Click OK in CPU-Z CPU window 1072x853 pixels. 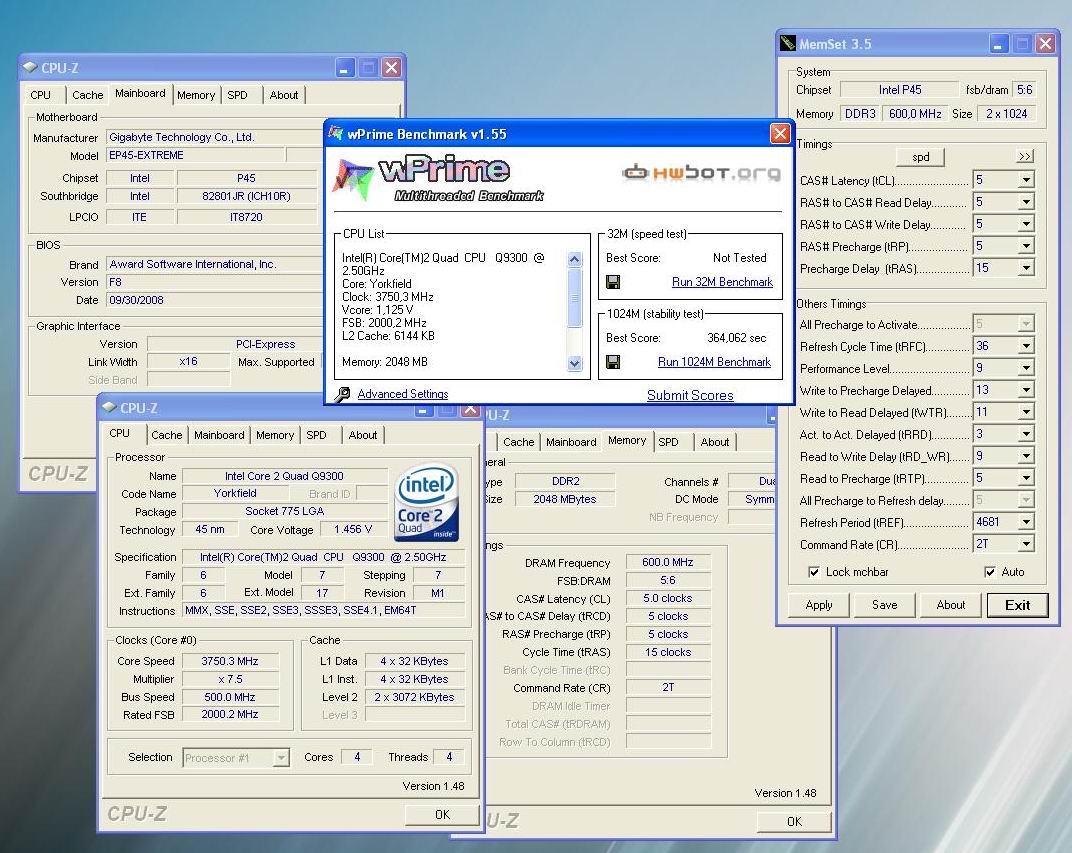(x=442, y=815)
